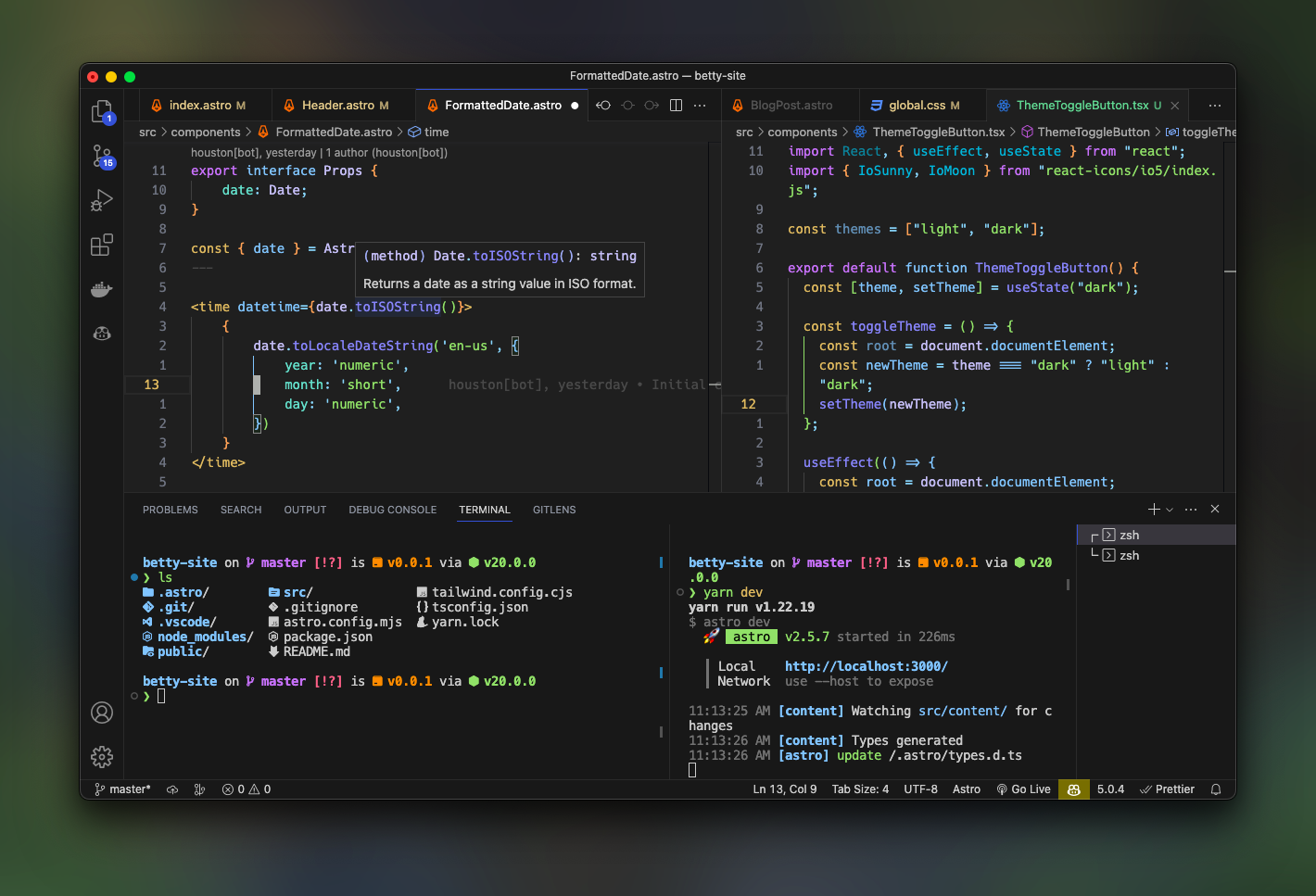Open the http://localhost:3000/ link in terminal
Viewport: 1316px width, 896px height.
click(x=866, y=666)
